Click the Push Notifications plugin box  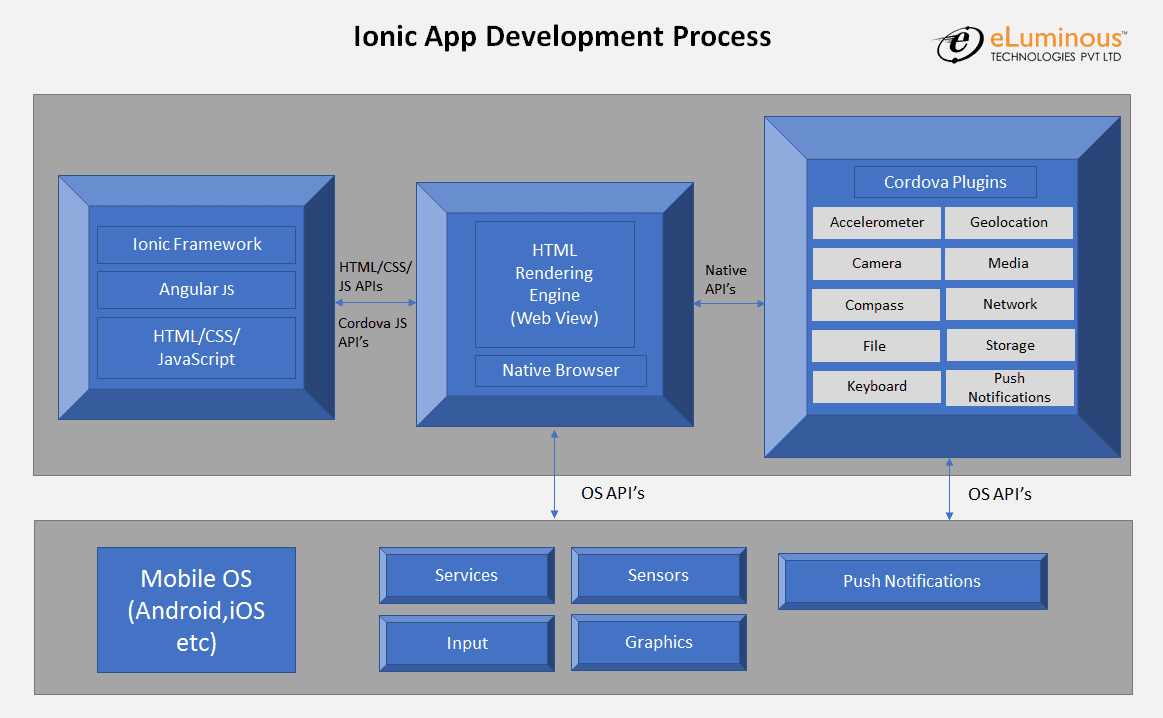[x=1009, y=387]
